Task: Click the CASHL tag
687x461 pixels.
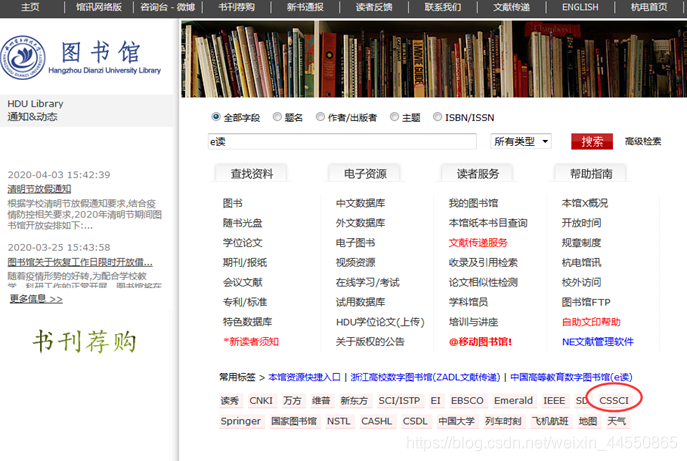Action: [x=376, y=421]
